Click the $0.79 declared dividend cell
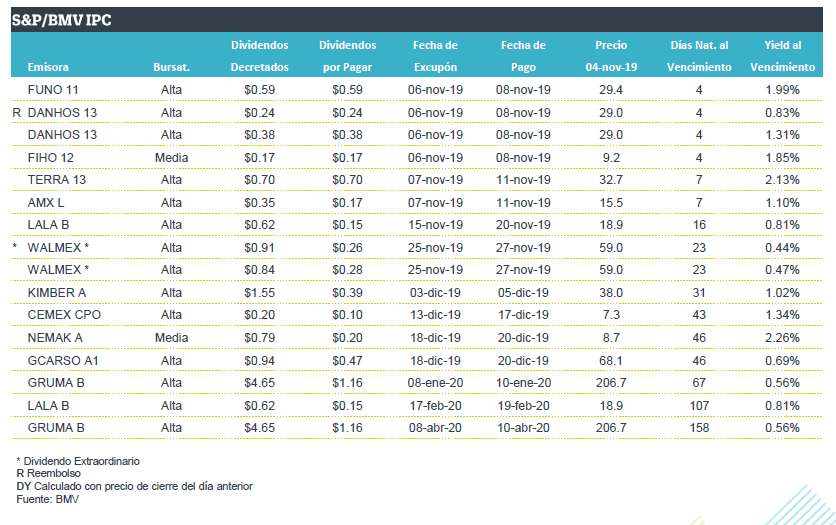The image size is (836, 525). 259,338
